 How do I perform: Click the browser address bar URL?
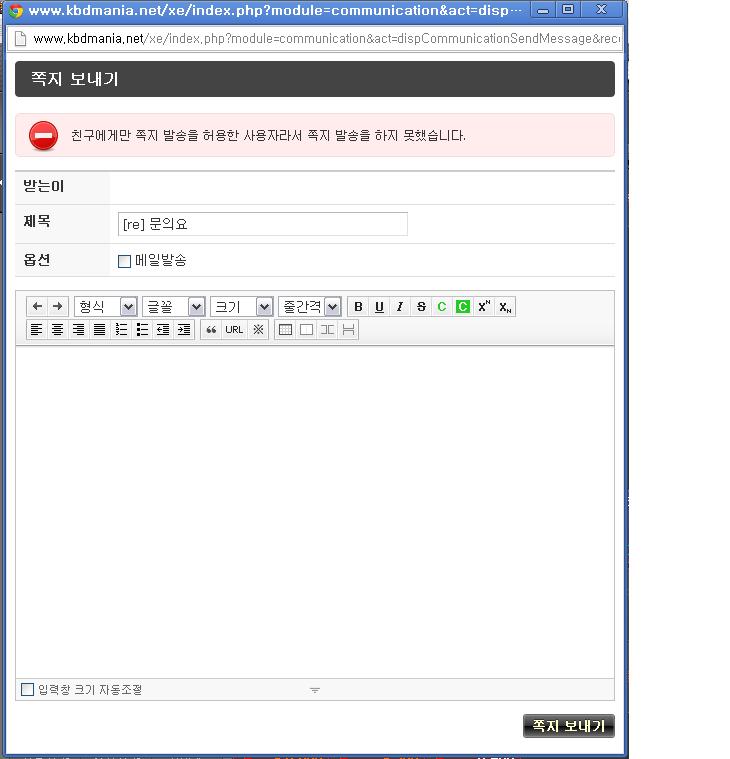coord(327,39)
